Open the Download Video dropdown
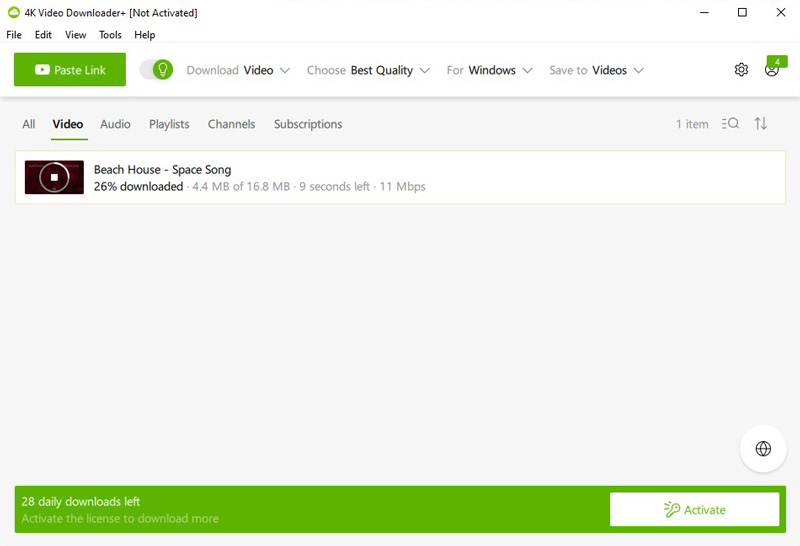This screenshot has height=546, width=800. pos(238,70)
